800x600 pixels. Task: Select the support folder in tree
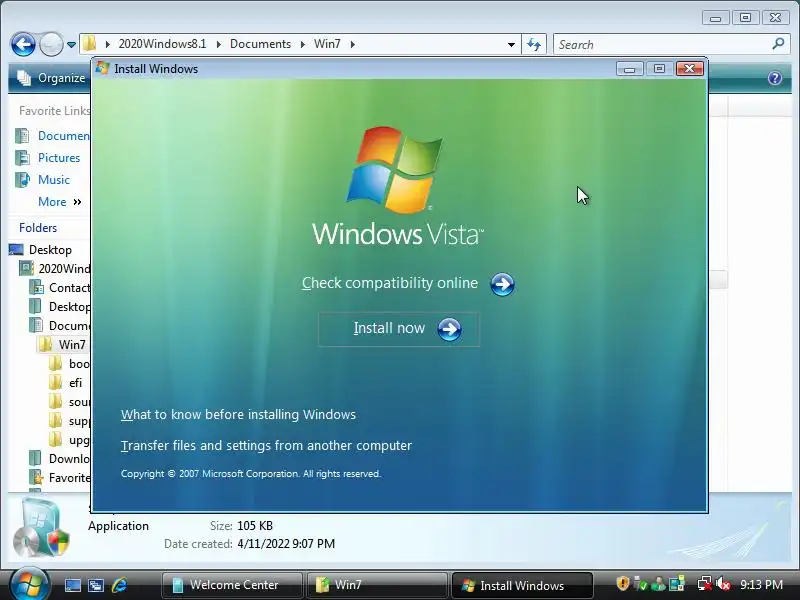[70, 421]
